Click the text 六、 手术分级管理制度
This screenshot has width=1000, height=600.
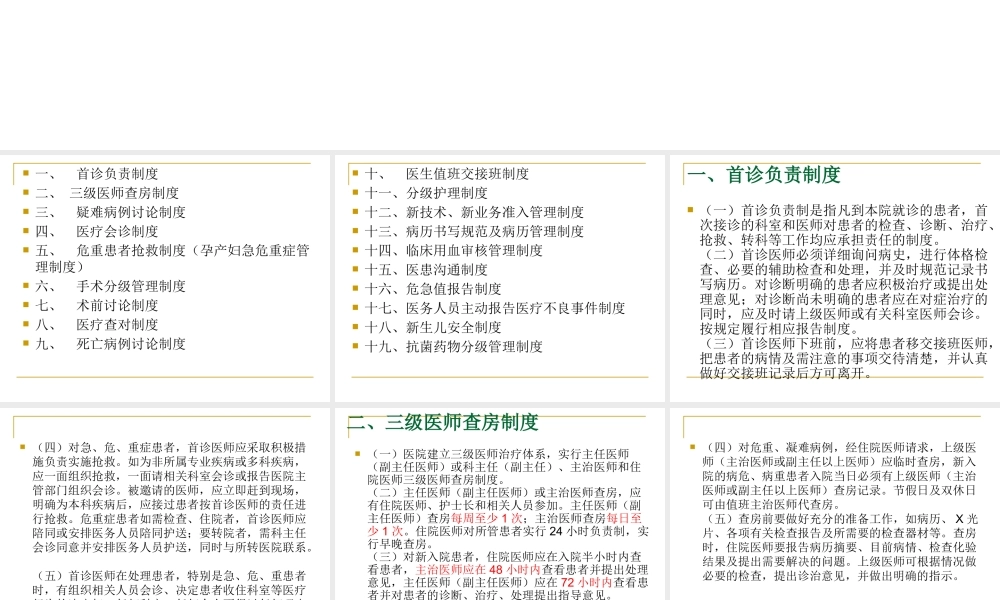pos(110,286)
